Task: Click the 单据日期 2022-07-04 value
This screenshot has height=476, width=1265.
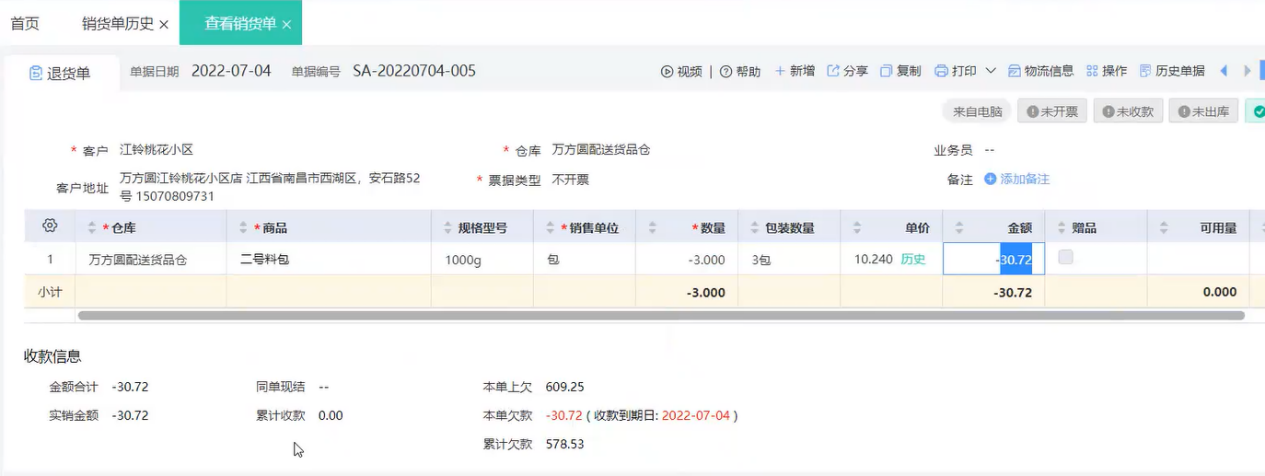Action: click(231, 71)
